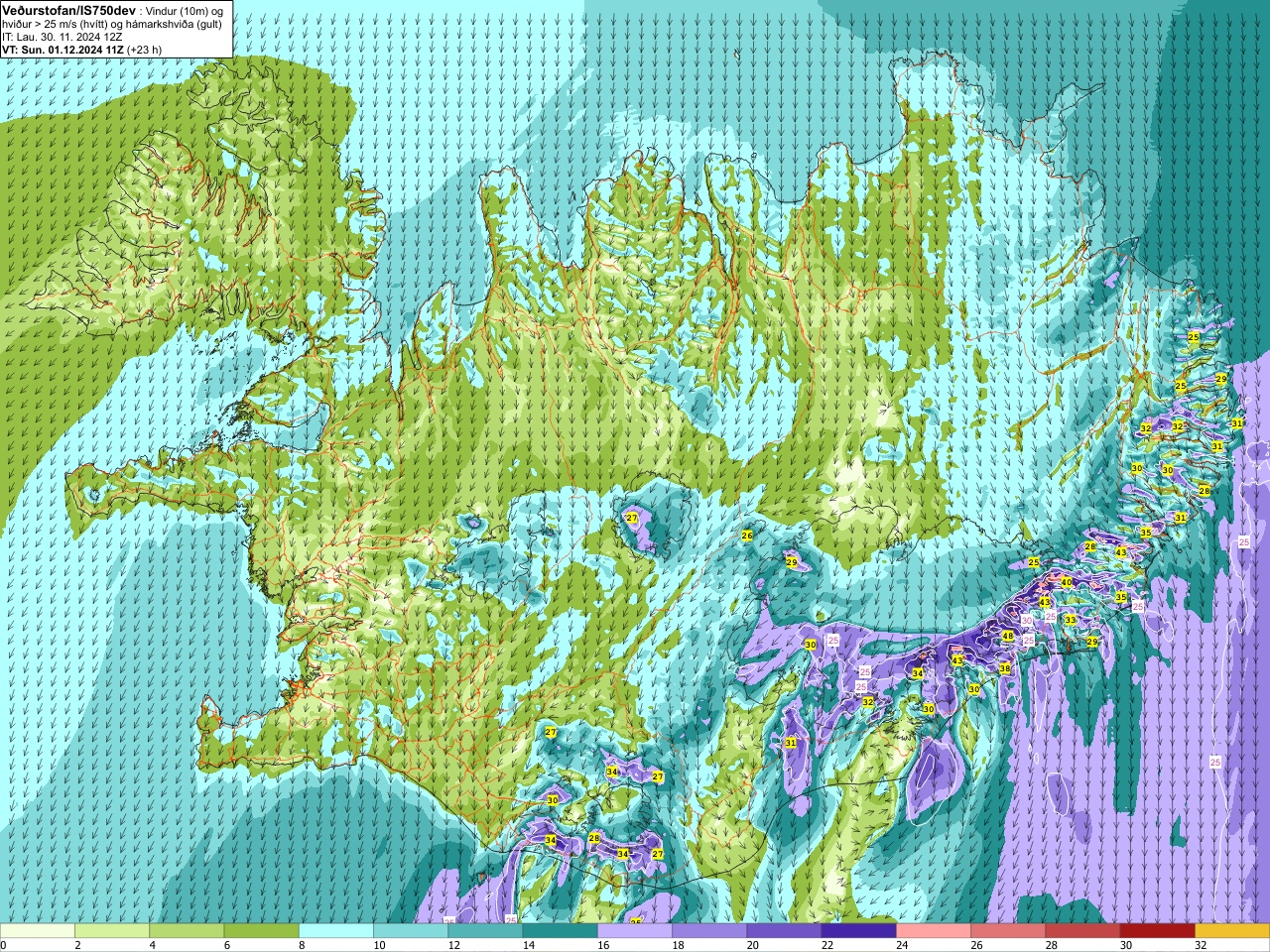Click the yellow '38' peak gust label

pos(1004,669)
